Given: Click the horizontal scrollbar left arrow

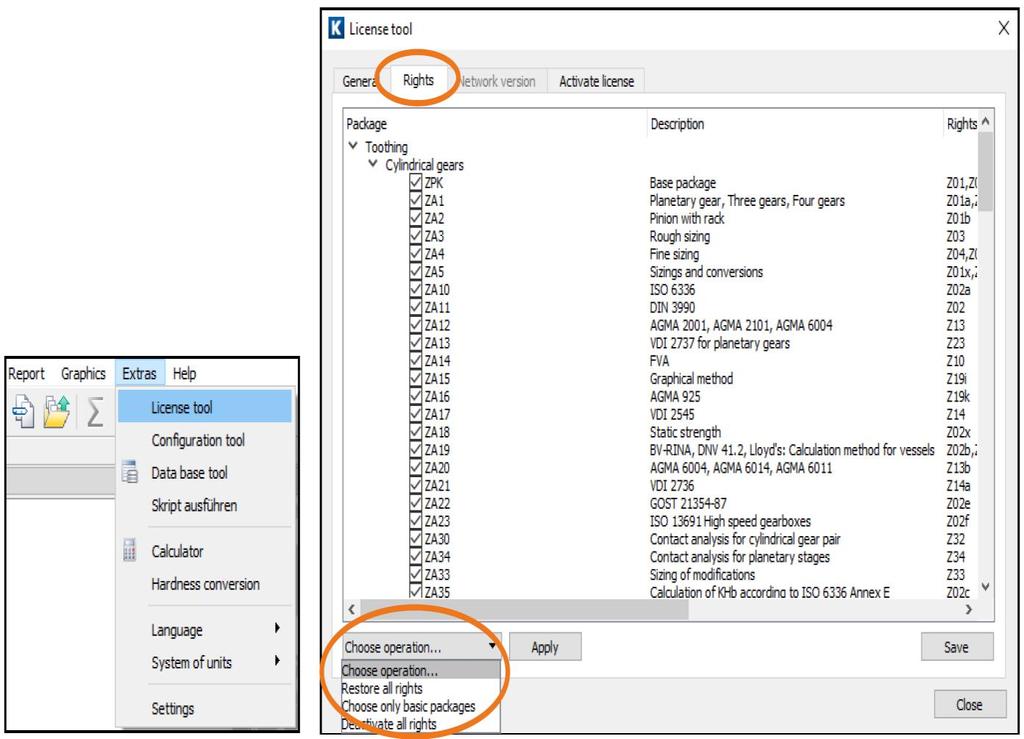Looking at the screenshot, I should coord(351,609).
